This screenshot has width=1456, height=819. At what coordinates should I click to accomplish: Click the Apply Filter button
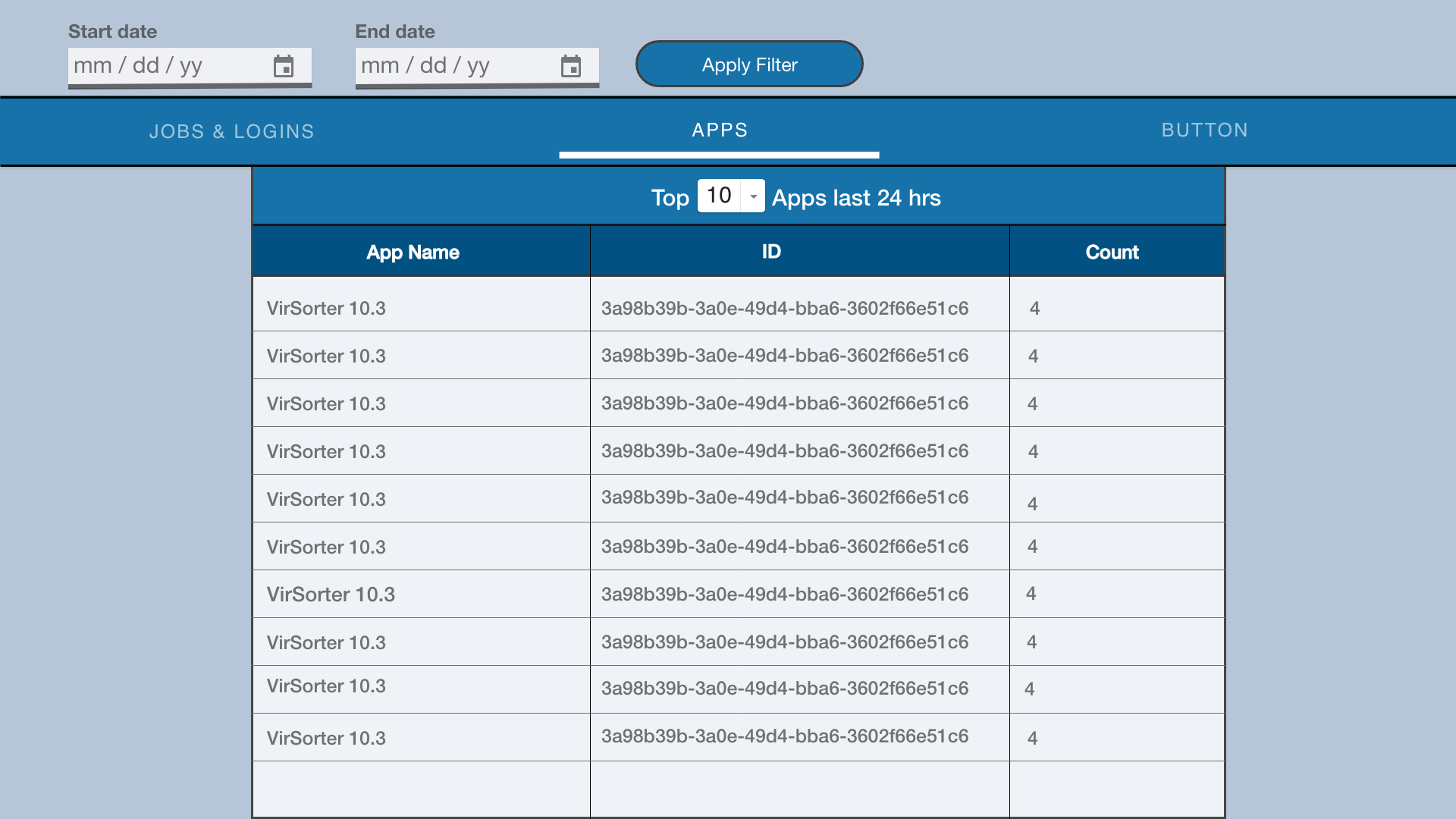[748, 64]
